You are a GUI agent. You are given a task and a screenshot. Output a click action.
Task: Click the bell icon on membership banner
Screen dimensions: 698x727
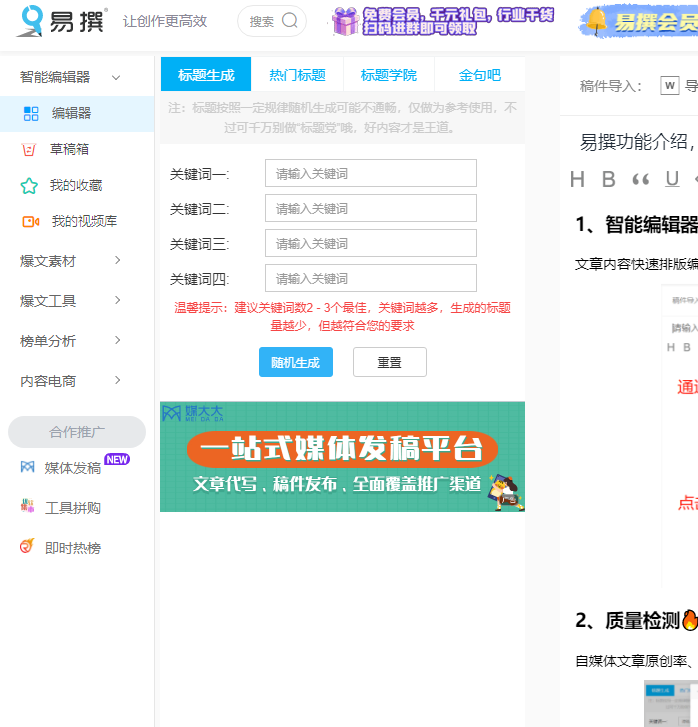(x=596, y=21)
